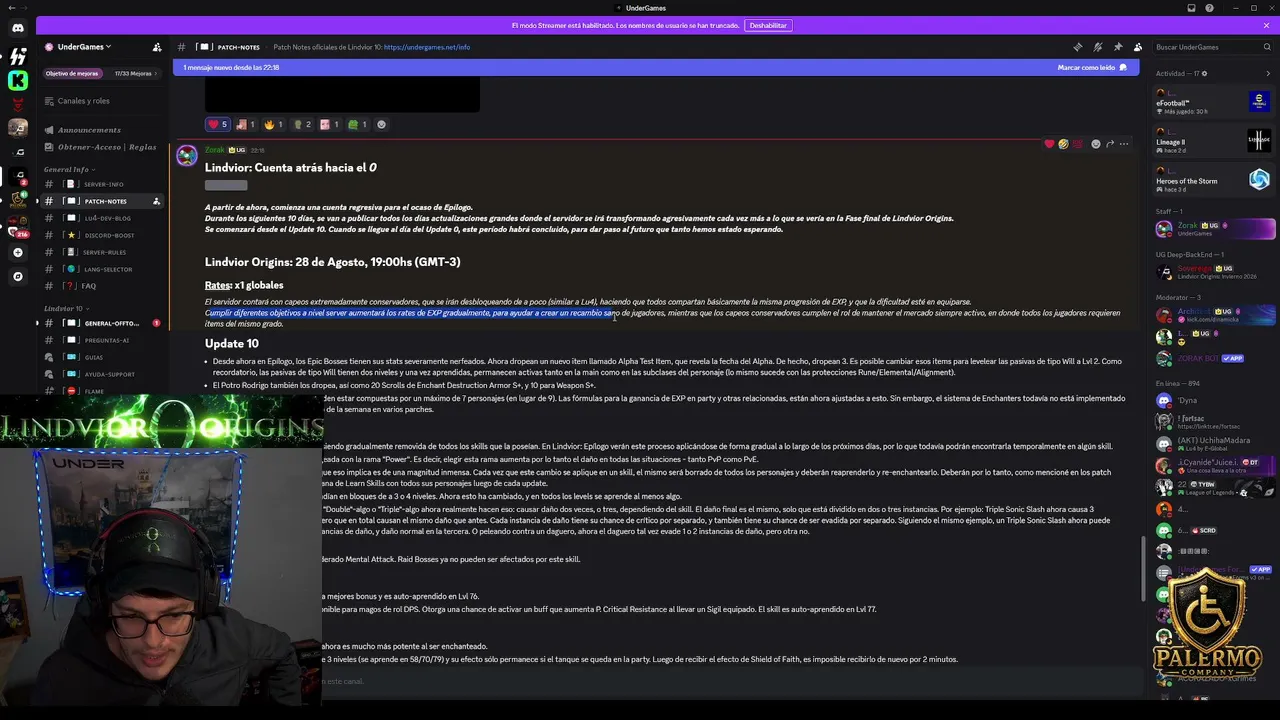
Task: Quick-react with heart on Zorak's message
Action: (x=1049, y=144)
